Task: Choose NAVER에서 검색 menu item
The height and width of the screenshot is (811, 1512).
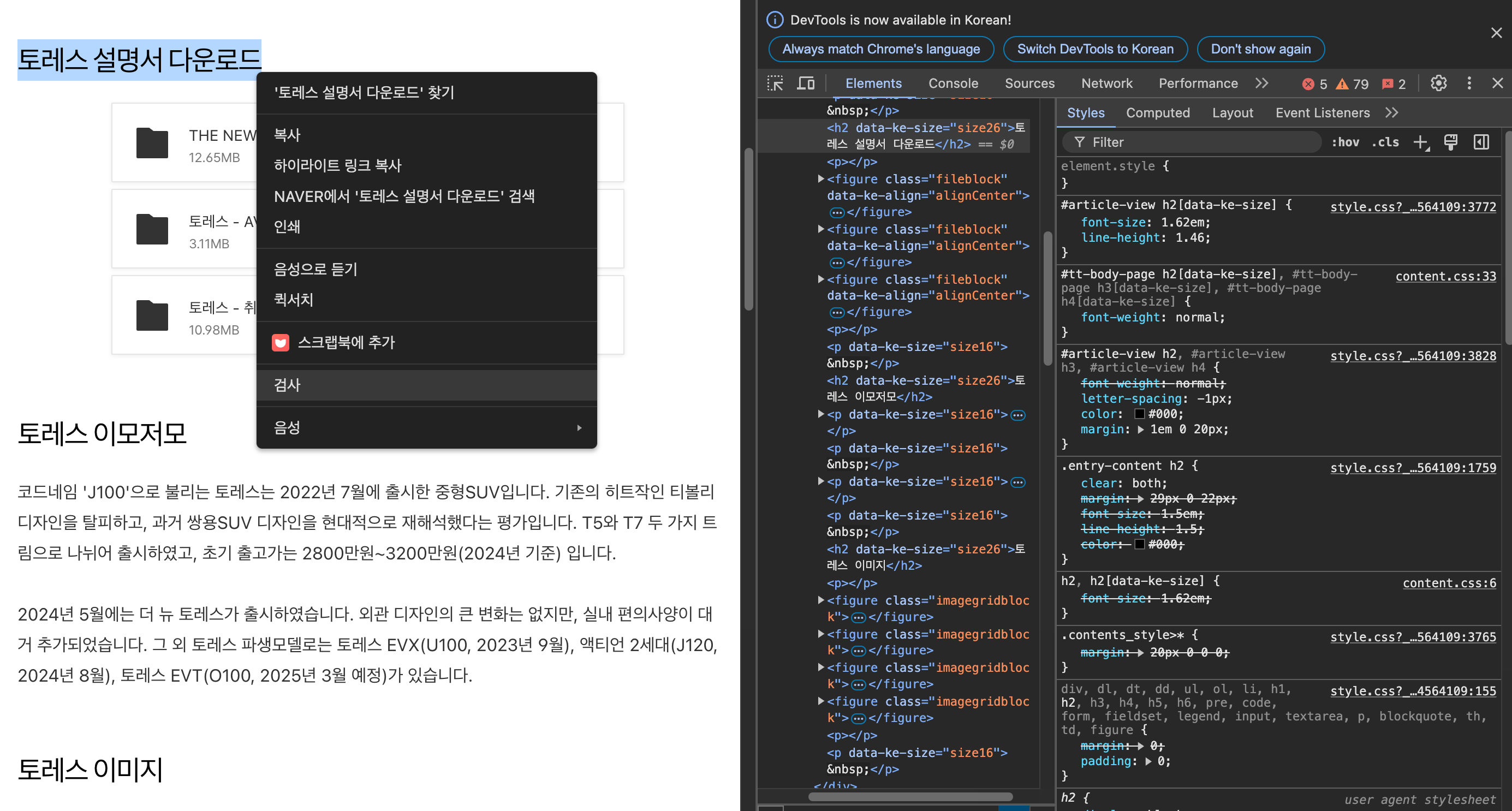Action: 427,196
